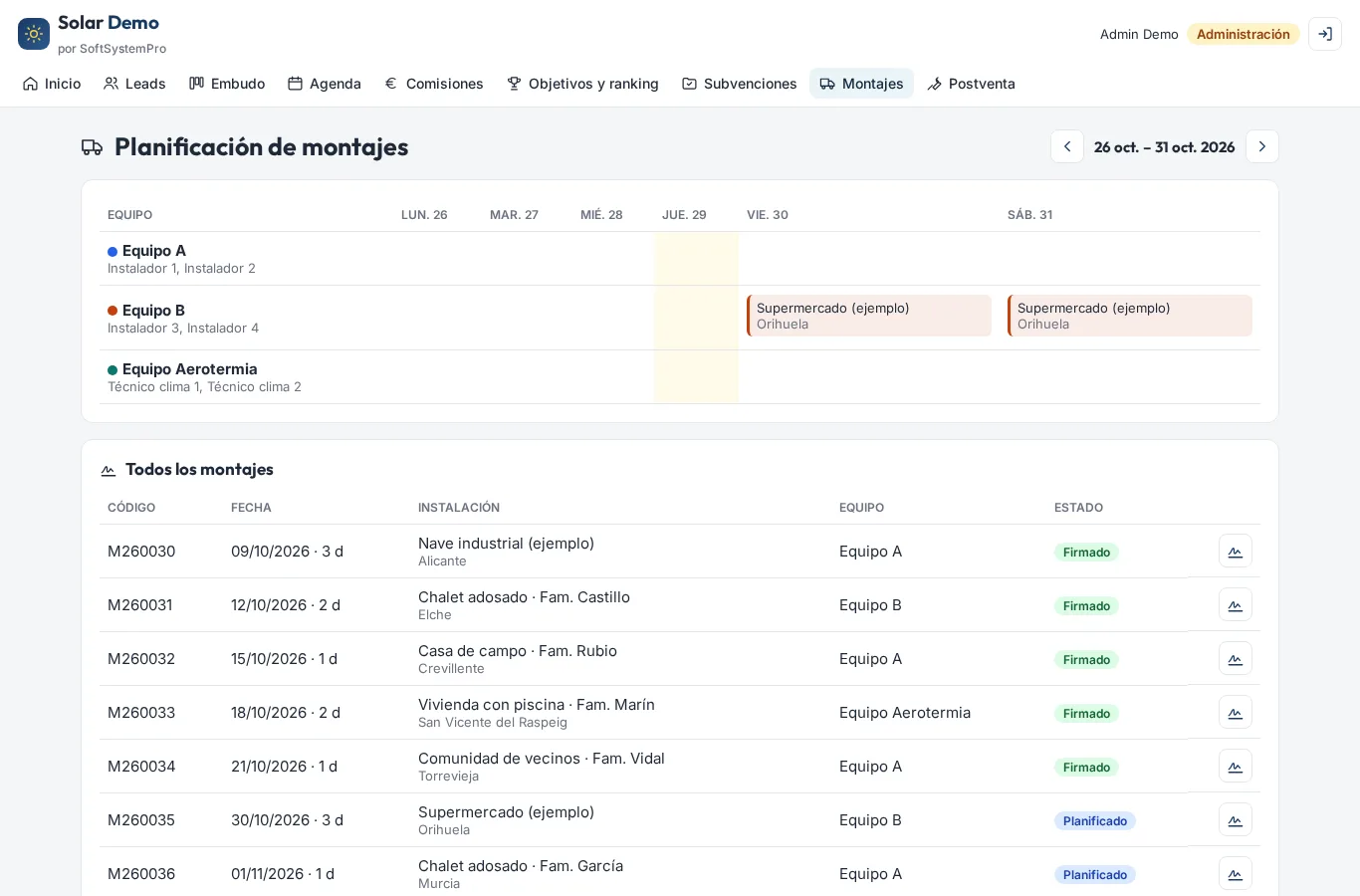The height and width of the screenshot is (896, 1360).
Task: Open the Postventa tab
Action: 971,84
